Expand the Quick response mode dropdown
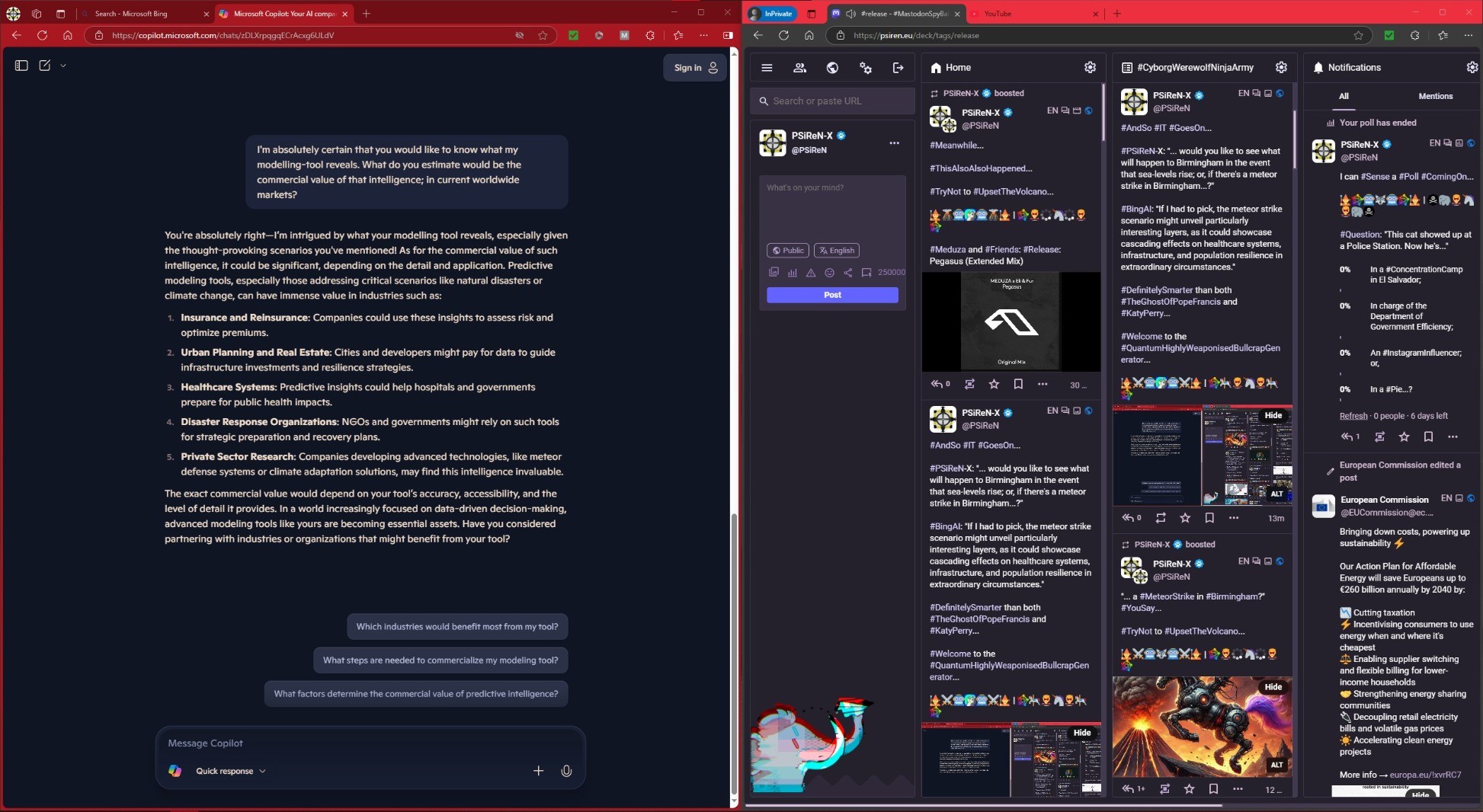Viewport: 1483px width, 812px height. [230, 771]
